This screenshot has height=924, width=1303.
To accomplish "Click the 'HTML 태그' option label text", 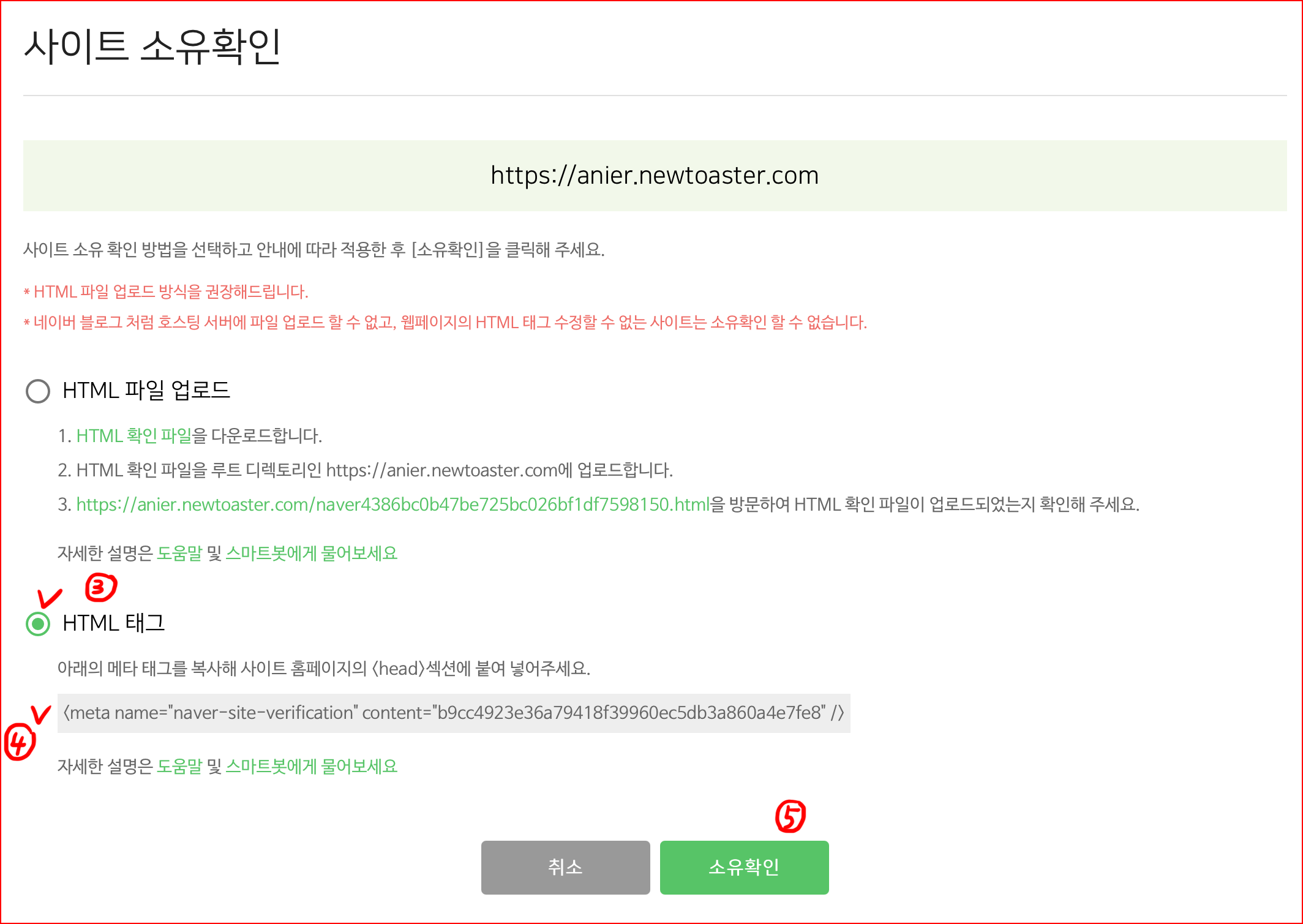I will (114, 623).
